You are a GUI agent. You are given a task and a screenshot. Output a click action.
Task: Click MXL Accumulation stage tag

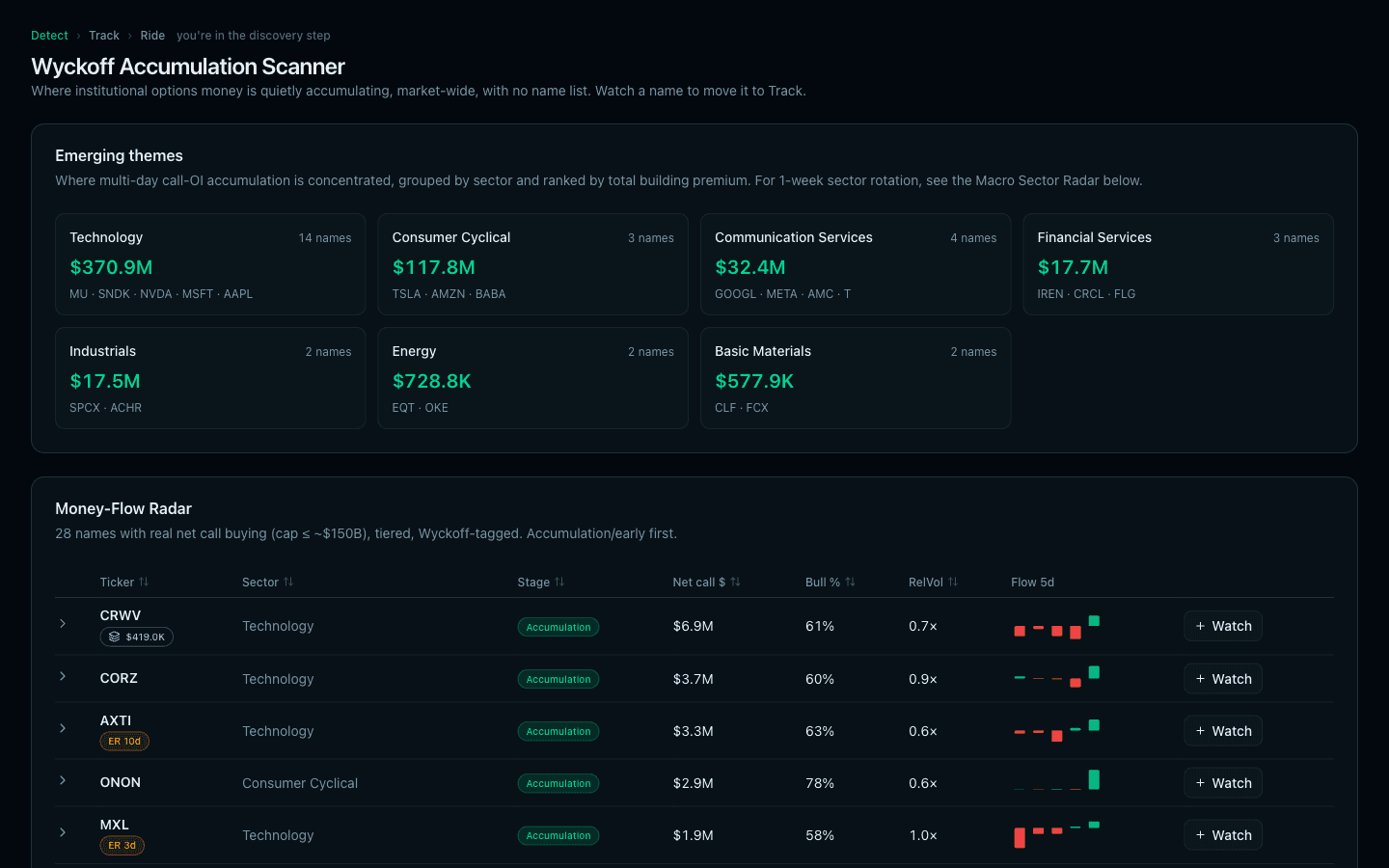(x=558, y=835)
